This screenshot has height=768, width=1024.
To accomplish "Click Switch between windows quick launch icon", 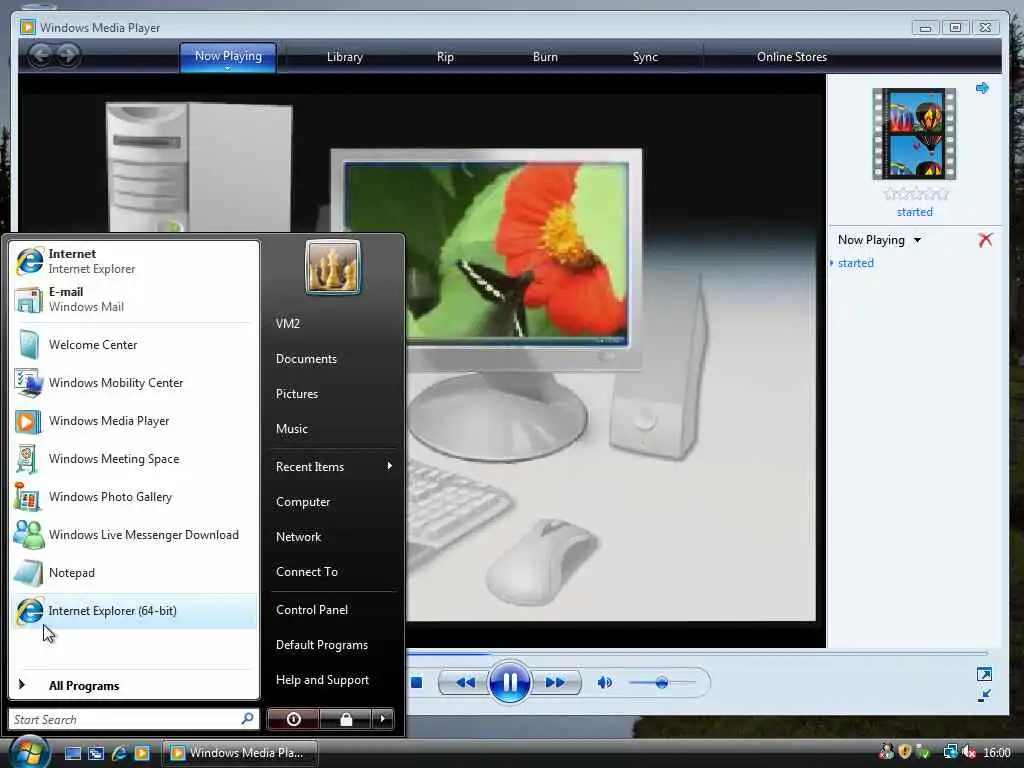I will (96, 753).
